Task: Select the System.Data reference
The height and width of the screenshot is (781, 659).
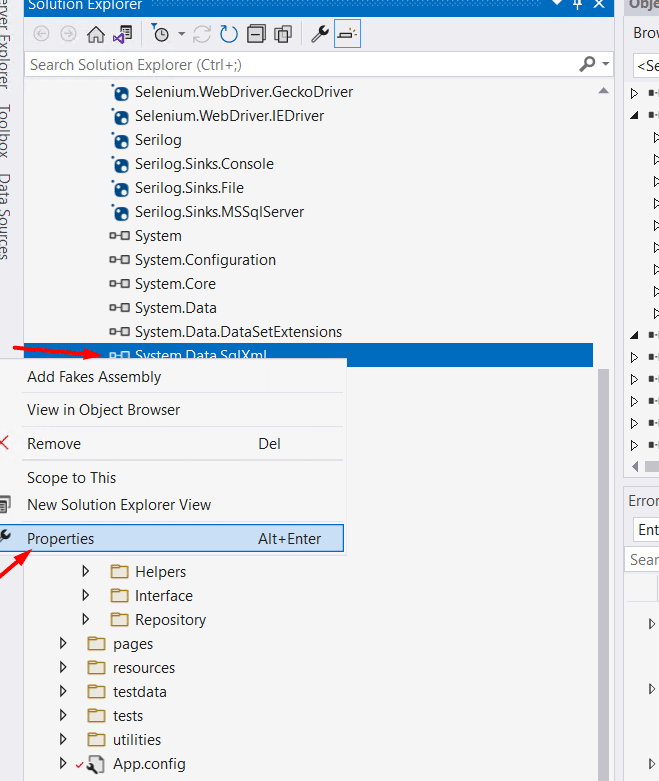Action: click(175, 308)
